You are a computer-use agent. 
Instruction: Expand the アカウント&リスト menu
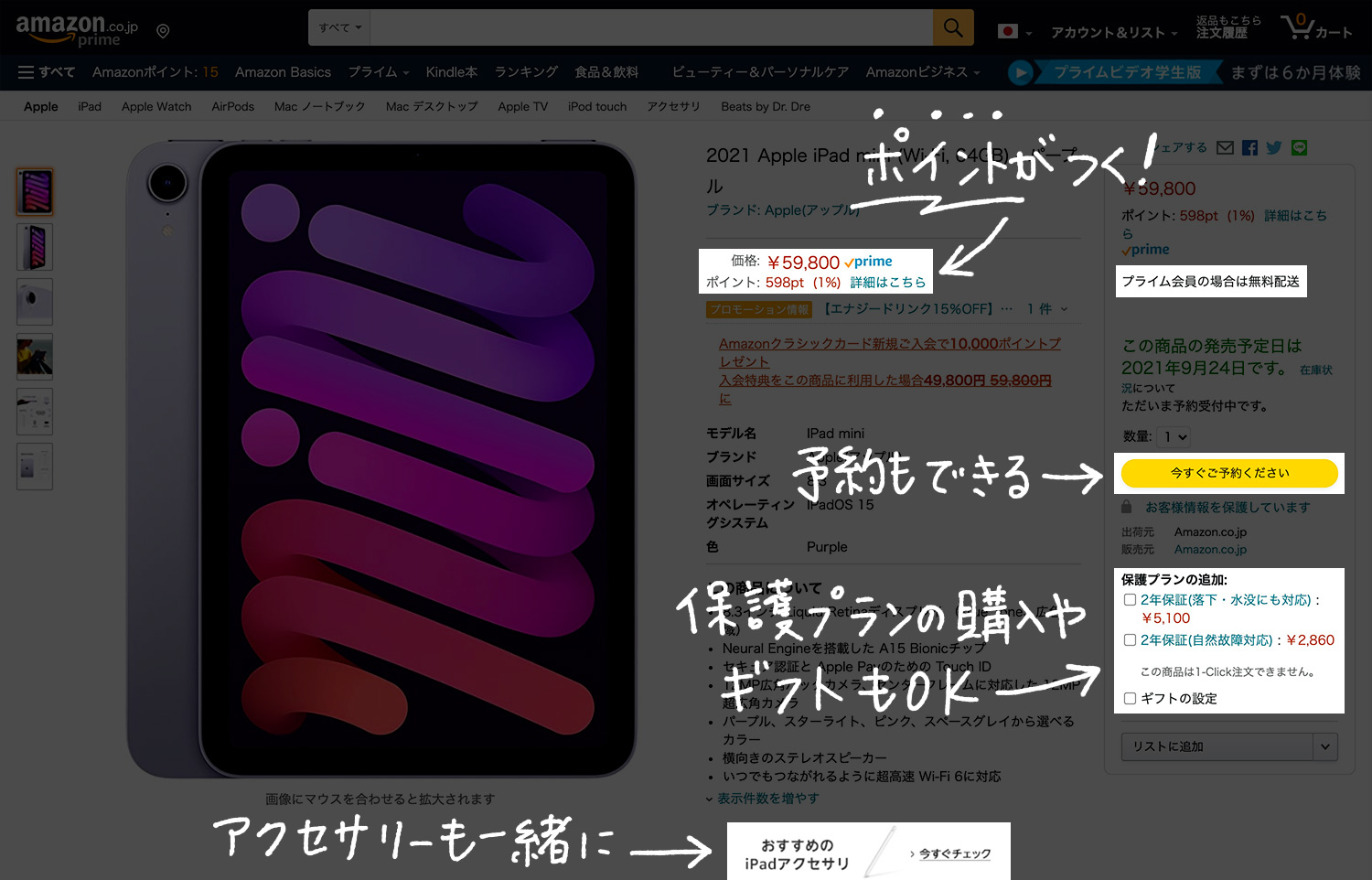1114,32
